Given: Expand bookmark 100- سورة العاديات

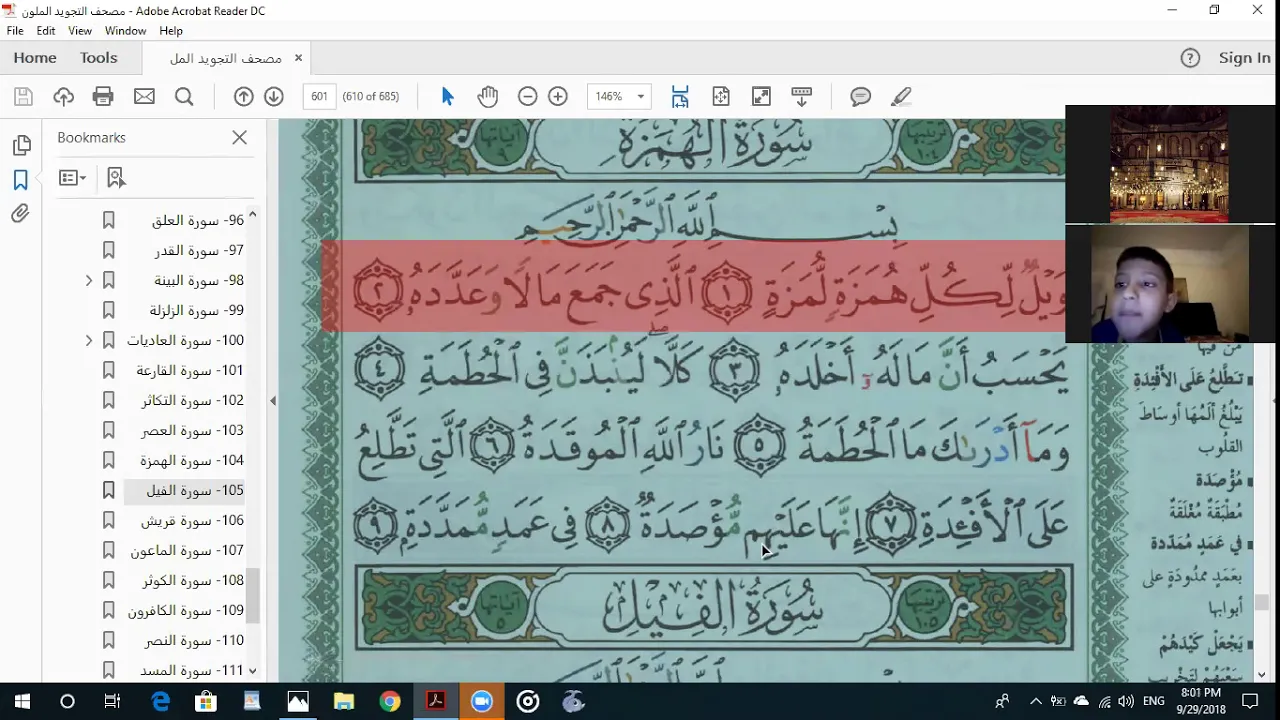Looking at the screenshot, I should (x=89, y=341).
